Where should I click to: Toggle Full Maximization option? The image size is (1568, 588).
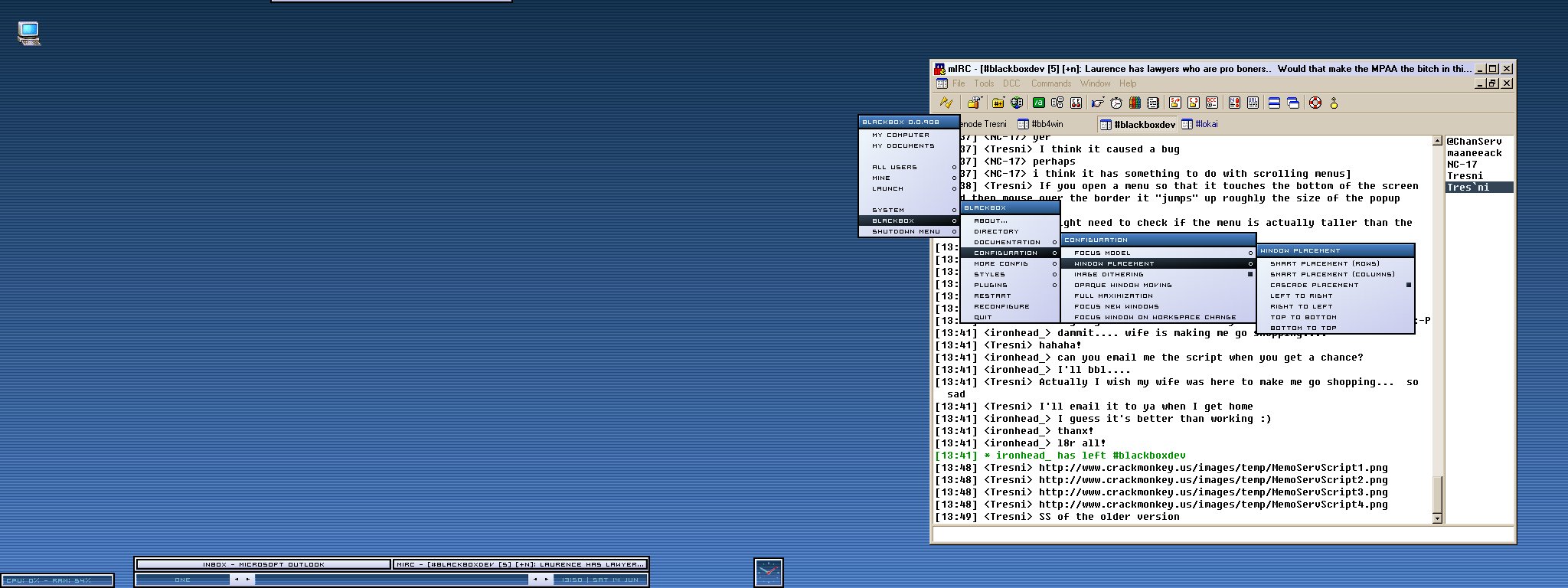click(x=1158, y=296)
